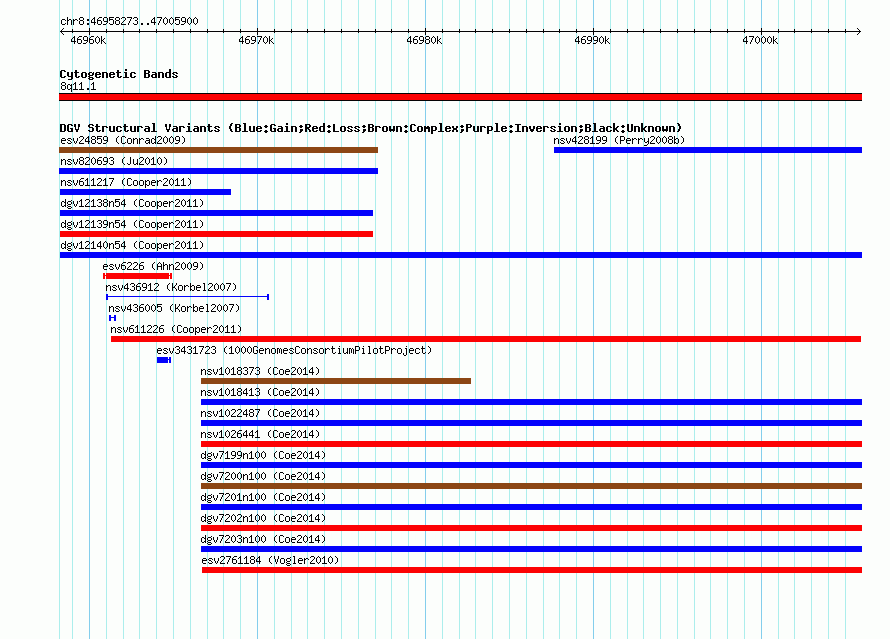Open variant label nsv1018413 (Coe2014)
890x639 pixels.
pyautogui.click(x=260, y=392)
